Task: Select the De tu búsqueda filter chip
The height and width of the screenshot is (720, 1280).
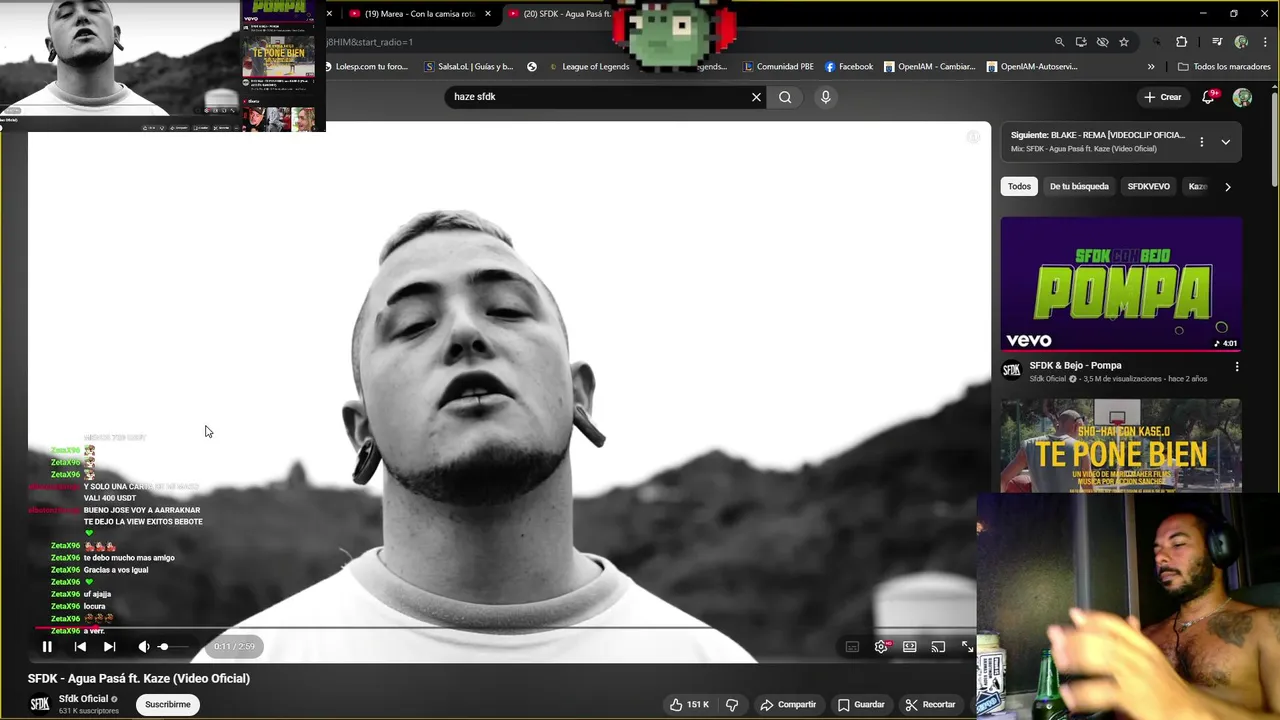Action: 1079,186
